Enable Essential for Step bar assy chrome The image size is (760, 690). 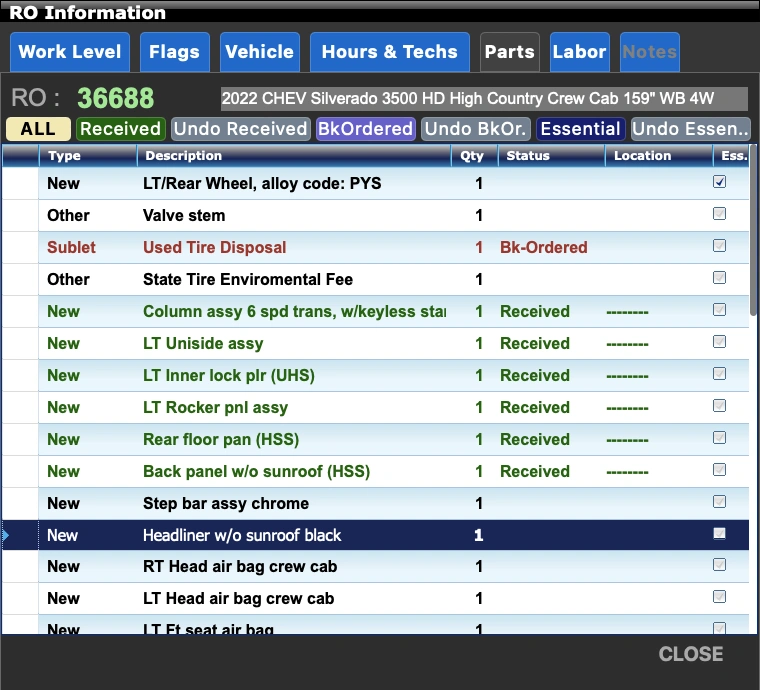click(x=719, y=503)
